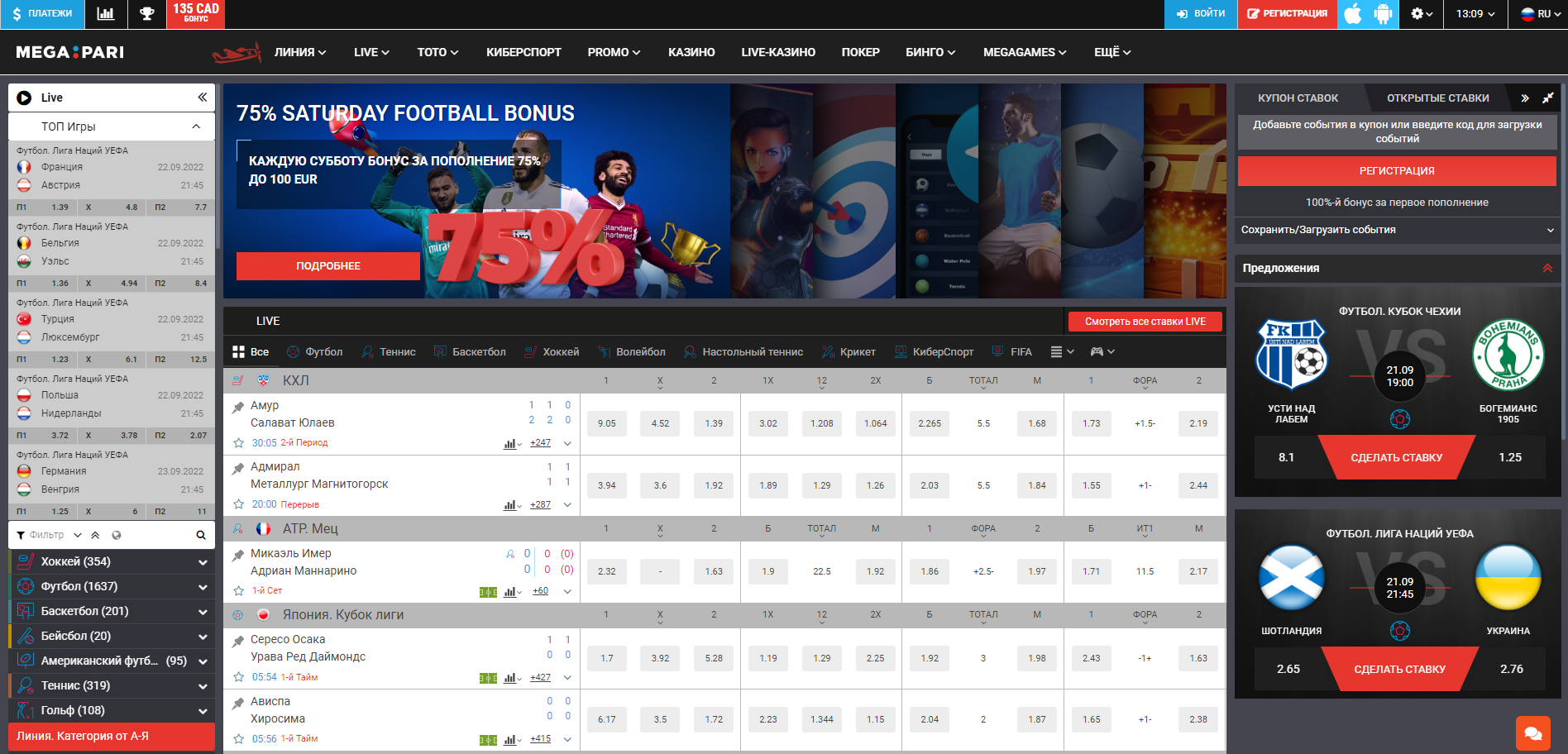Viewport: 1568px width, 754px height.
Task: Open the КАЗИНО section
Action: tap(691, 52)
